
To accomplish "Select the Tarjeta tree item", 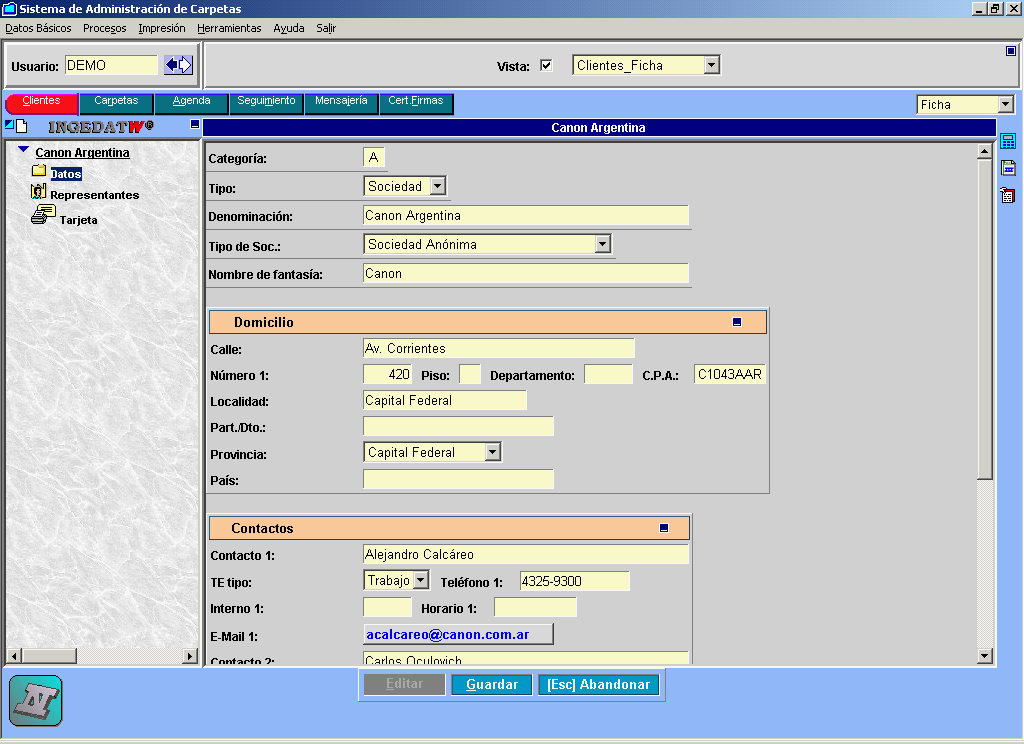I will pyautogui.click(x=78, y=220).
